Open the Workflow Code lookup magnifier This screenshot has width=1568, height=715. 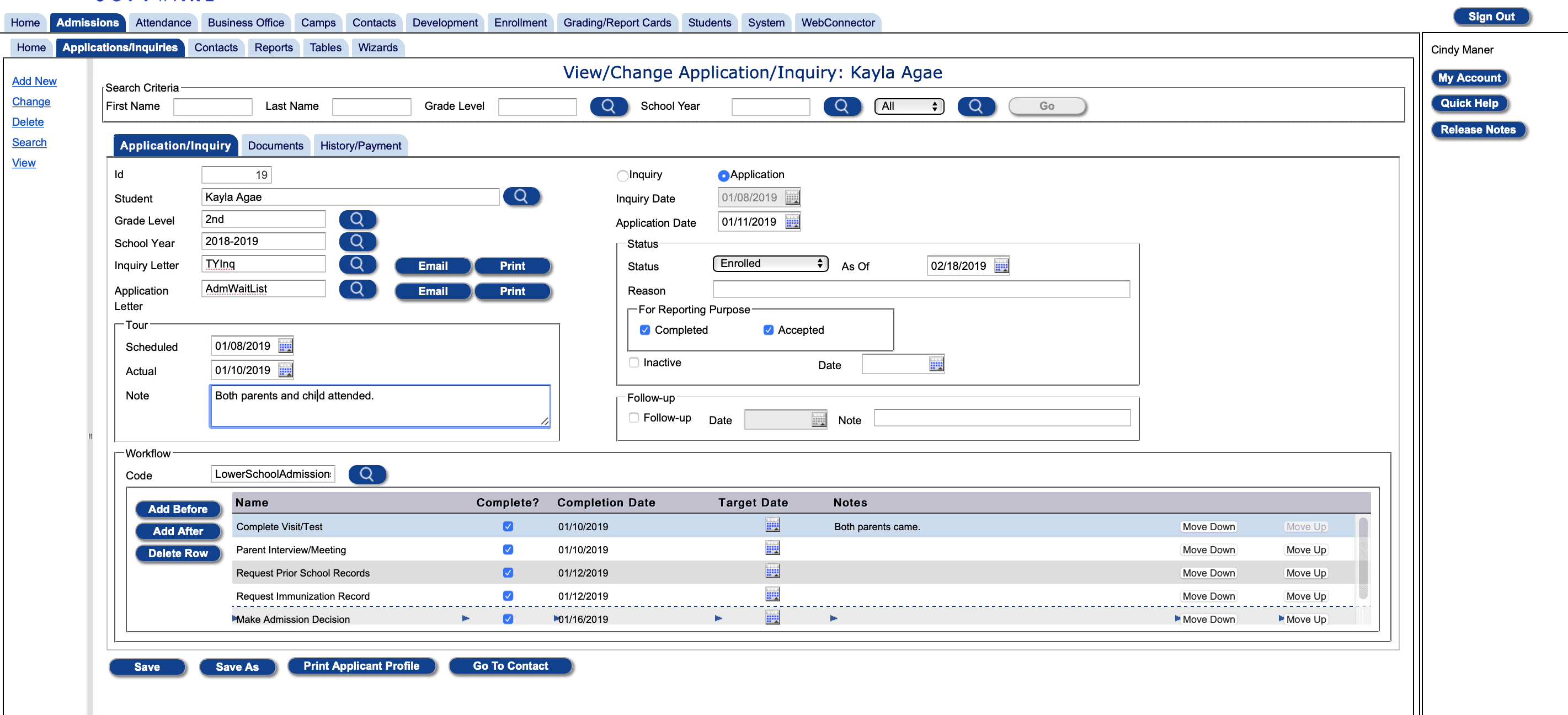click(x=367, y=474)
